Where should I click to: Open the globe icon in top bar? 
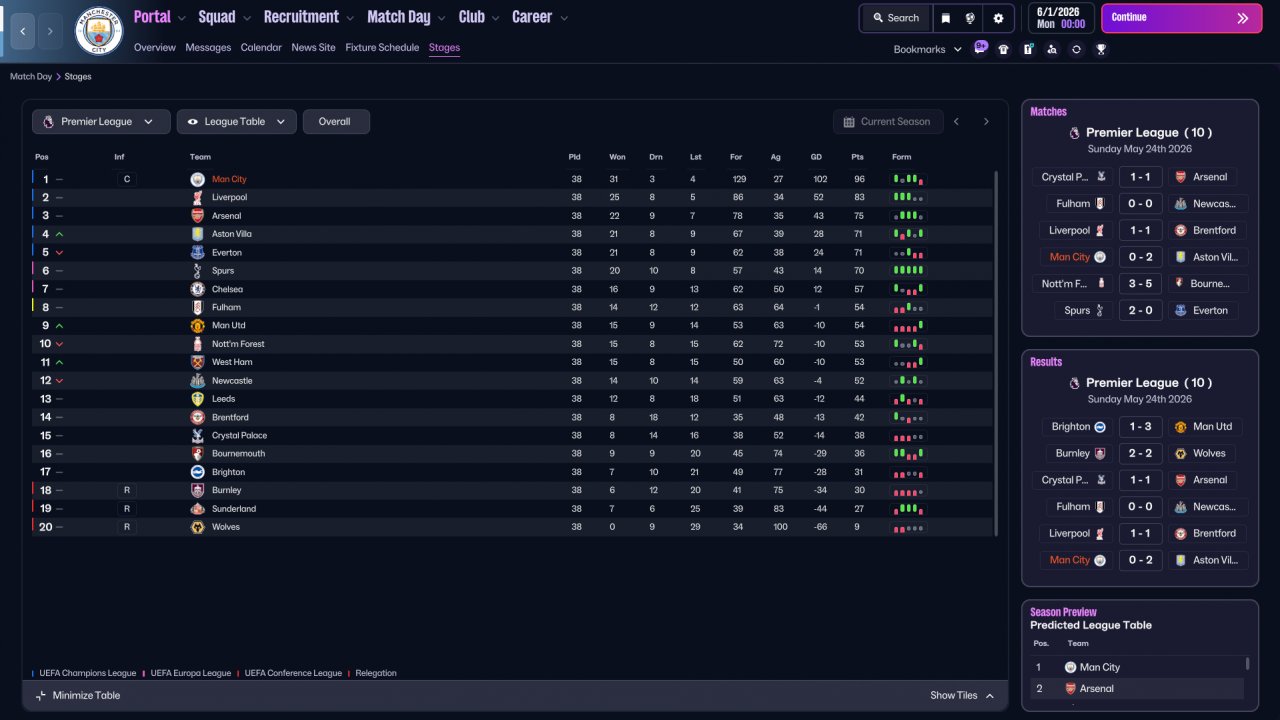pos(970,18)
